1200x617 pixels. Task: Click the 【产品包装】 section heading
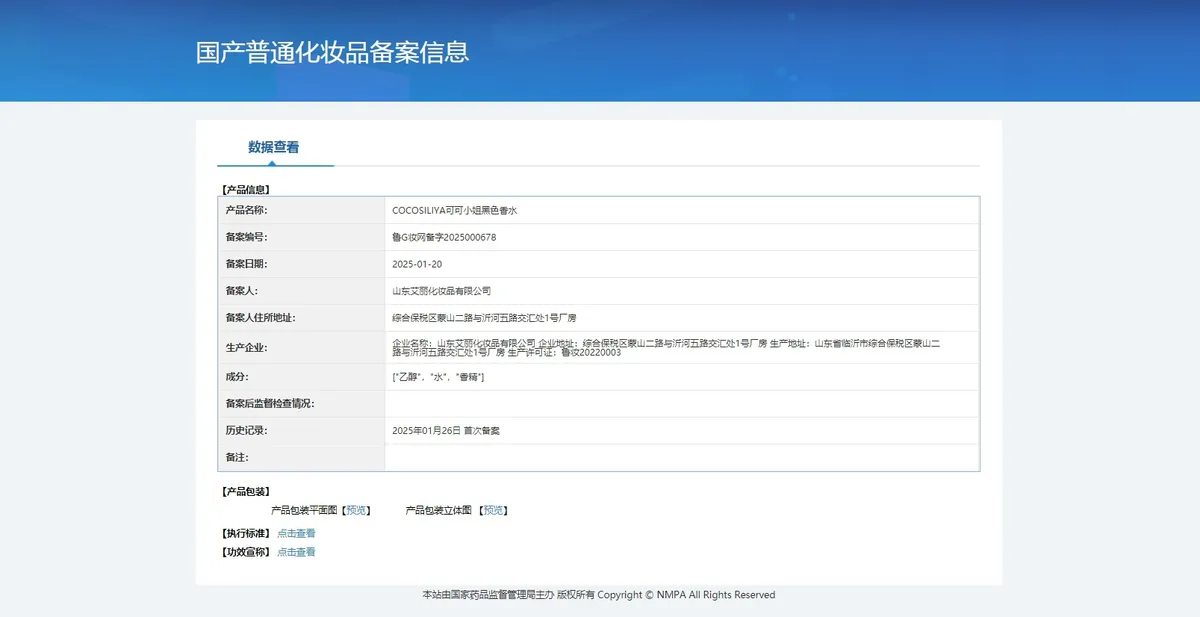[x=245, y=492]
